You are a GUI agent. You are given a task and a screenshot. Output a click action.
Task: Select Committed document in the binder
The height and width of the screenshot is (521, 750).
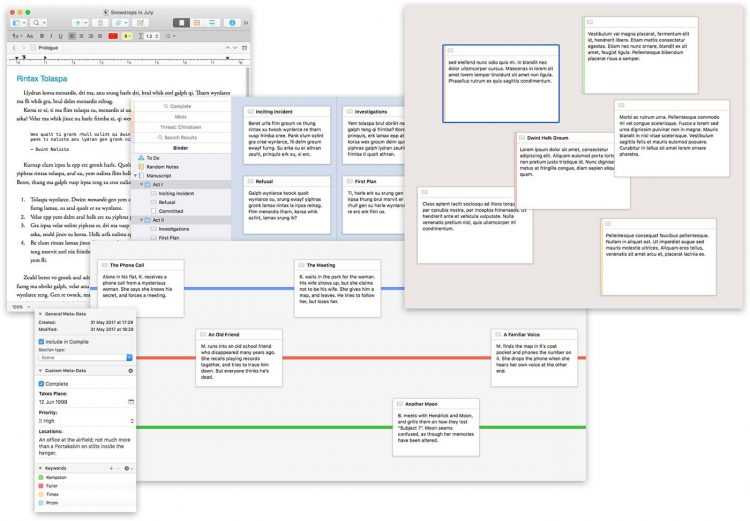pyautogui.click(x=171, y=211)
